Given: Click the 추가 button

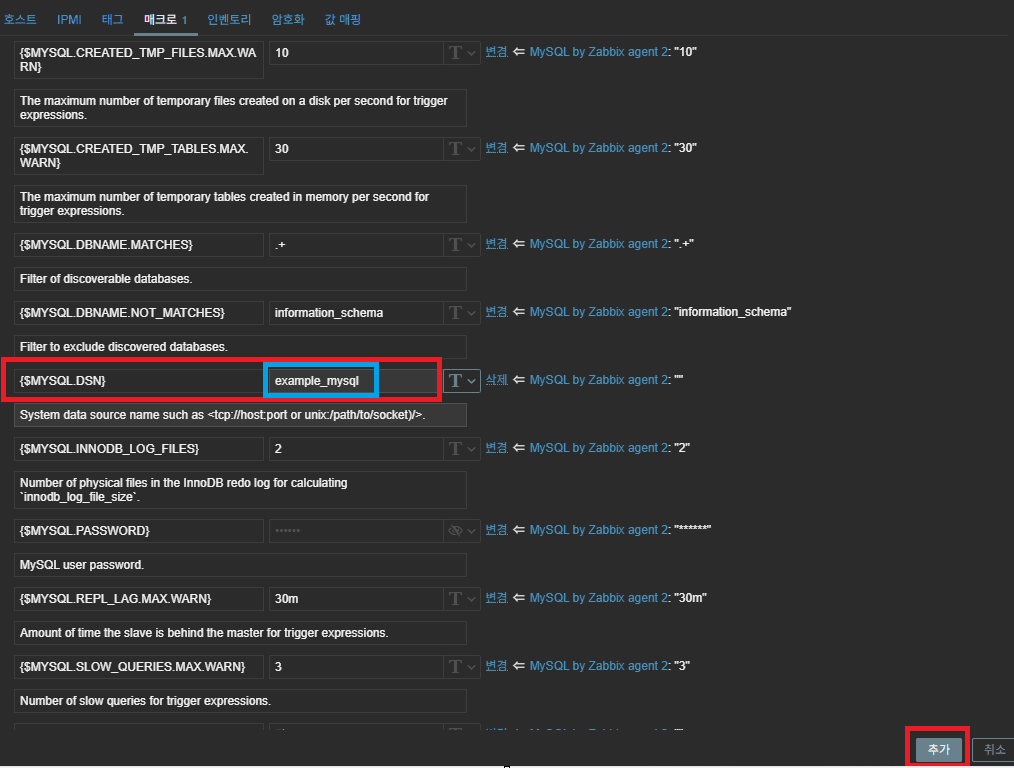Looking at the screenshot, I should tap(938, 749).
